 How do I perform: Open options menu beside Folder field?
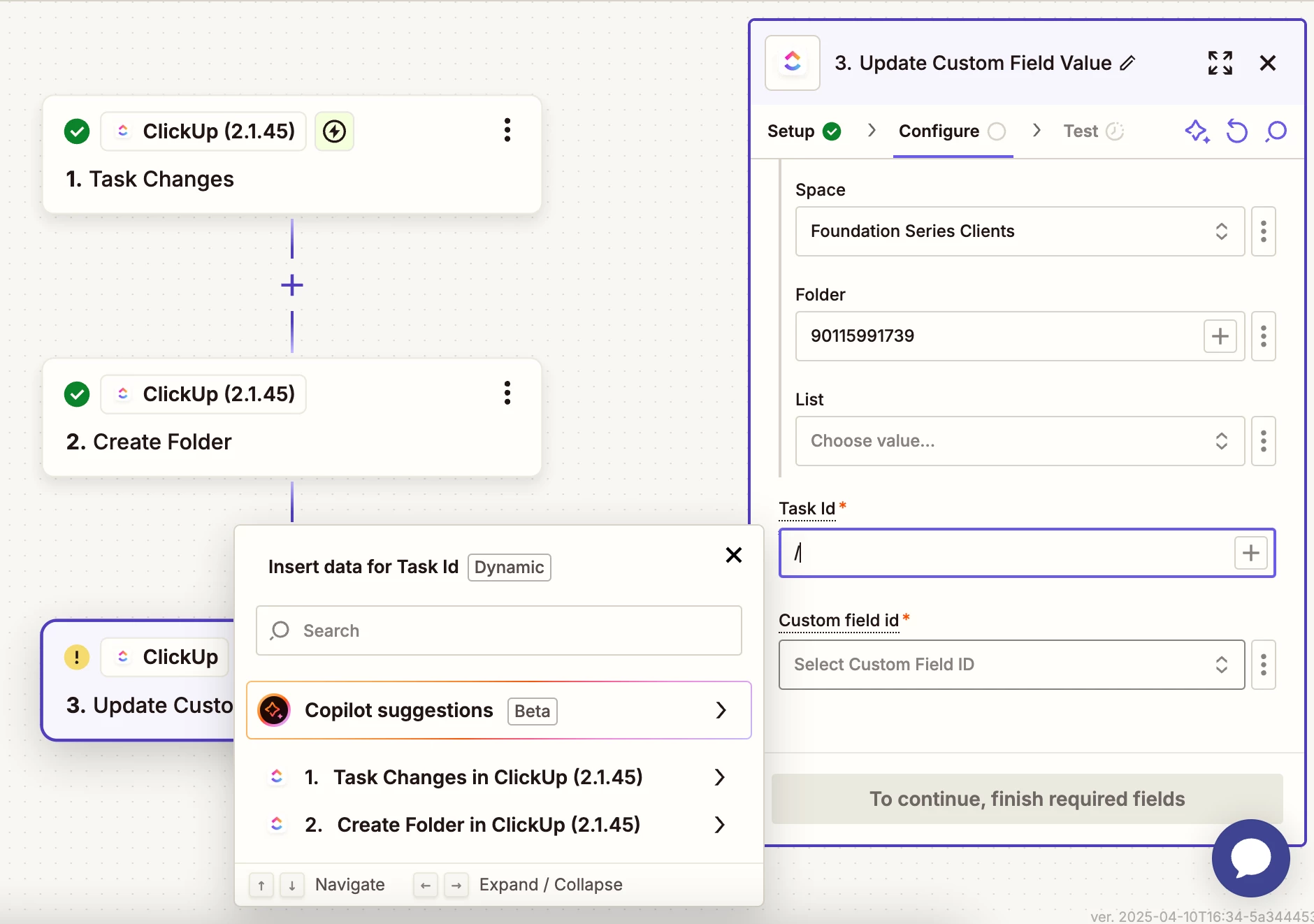point(1264,336)
